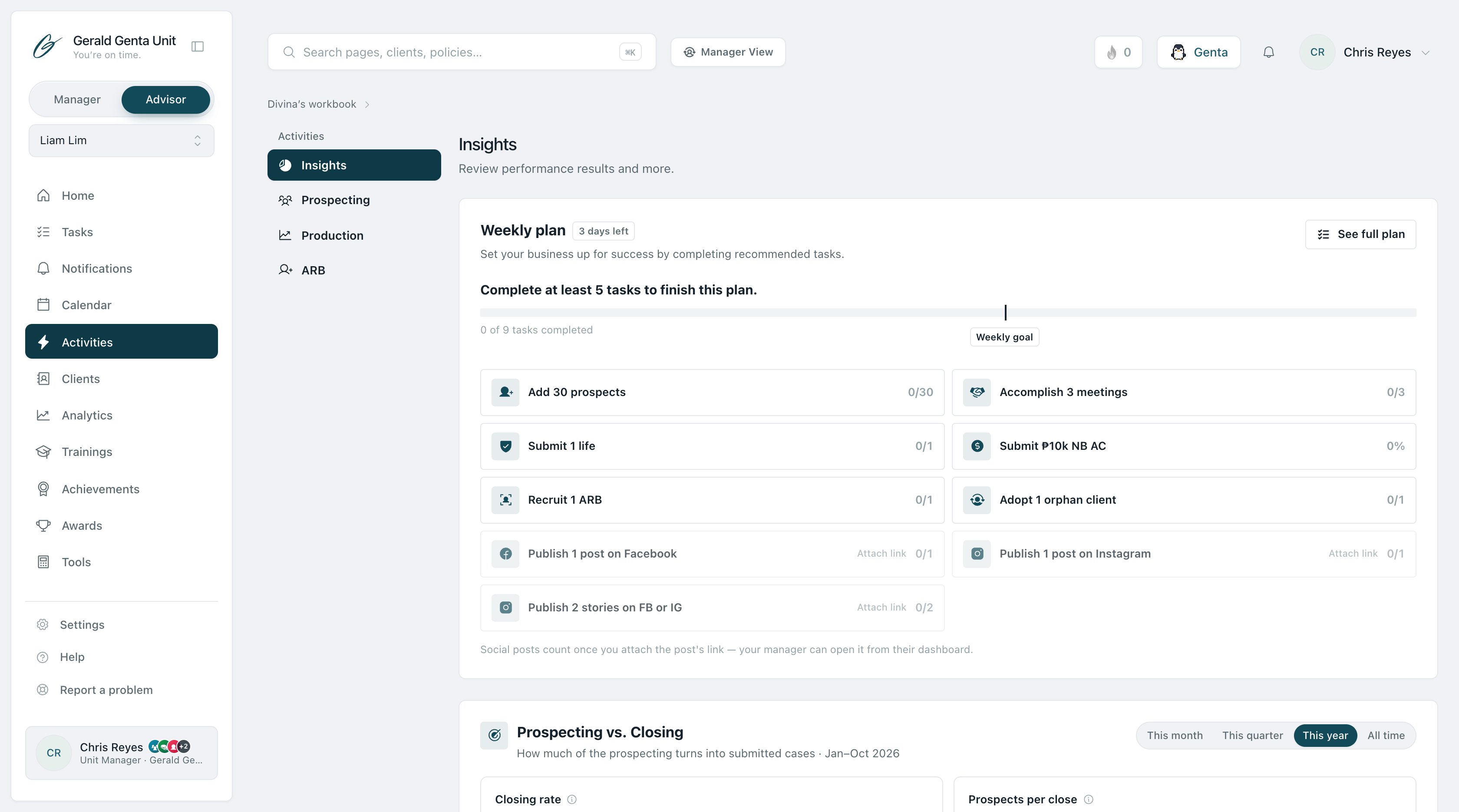The width and height of the screenshot is (1459, 812).
Task: Click the Prospects per close info icon
Action: pyautogui.click(x=1089, y=799)
